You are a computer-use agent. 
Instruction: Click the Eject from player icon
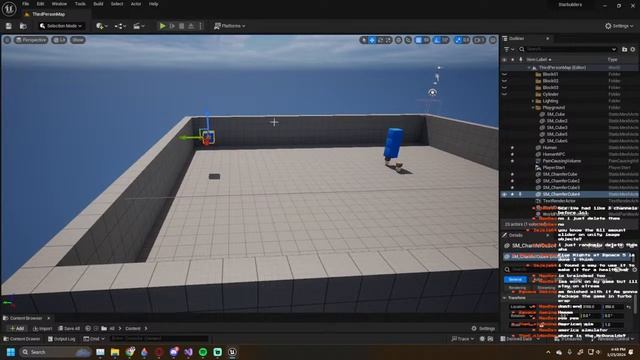pos(191,26)
